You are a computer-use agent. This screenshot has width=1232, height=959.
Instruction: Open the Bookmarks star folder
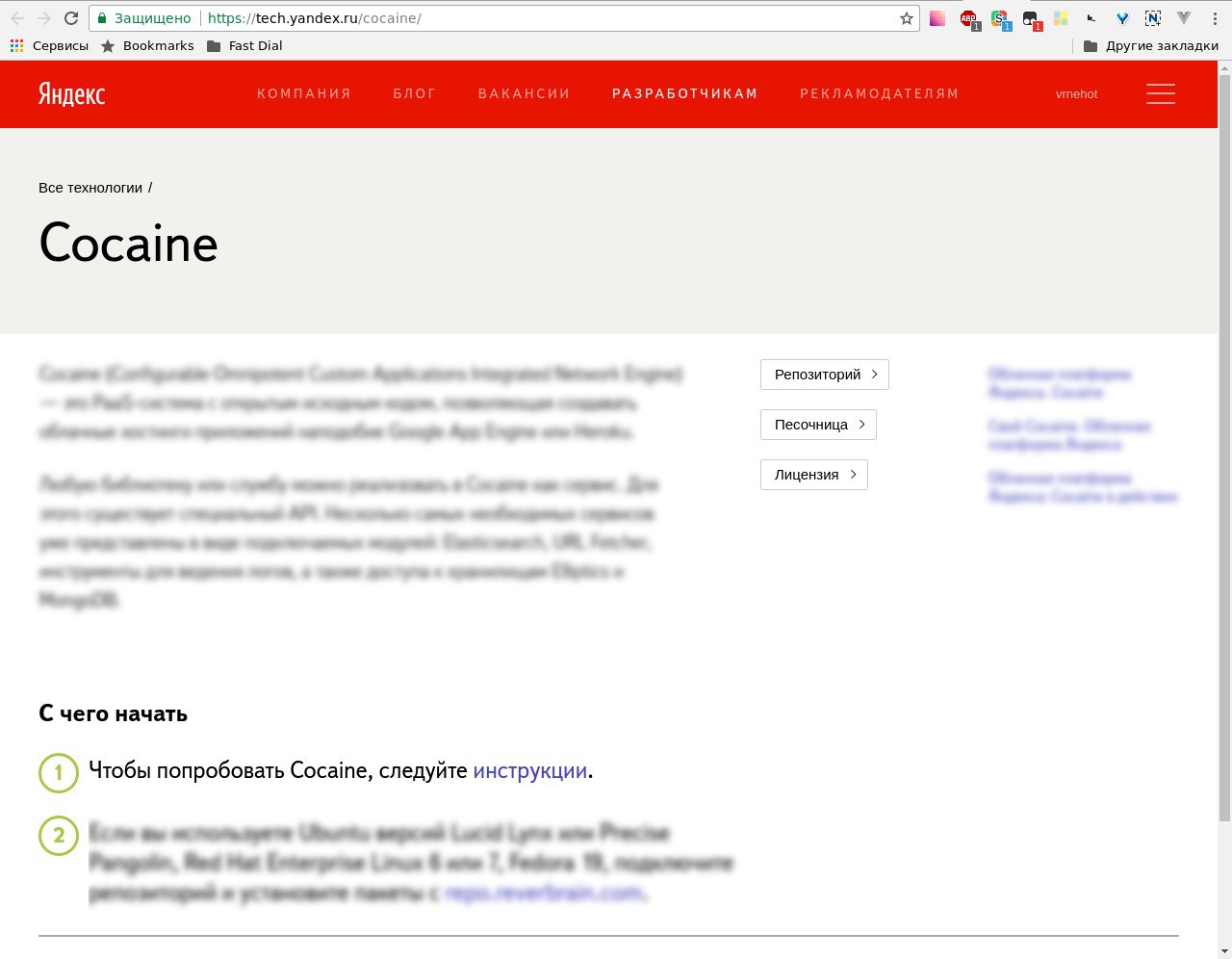(x=147, y=45)
